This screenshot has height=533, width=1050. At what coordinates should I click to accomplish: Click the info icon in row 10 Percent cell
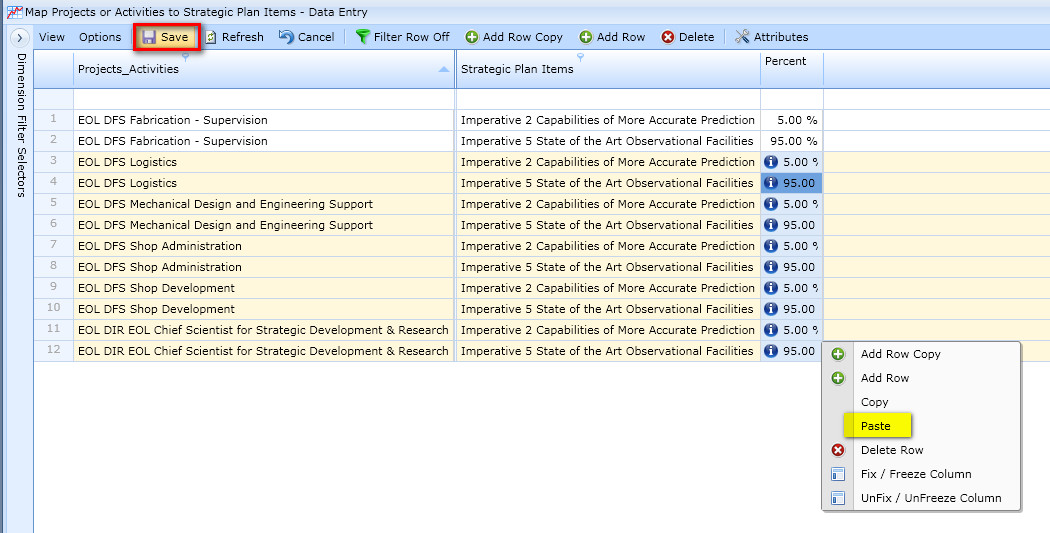(x=771, y=309)
